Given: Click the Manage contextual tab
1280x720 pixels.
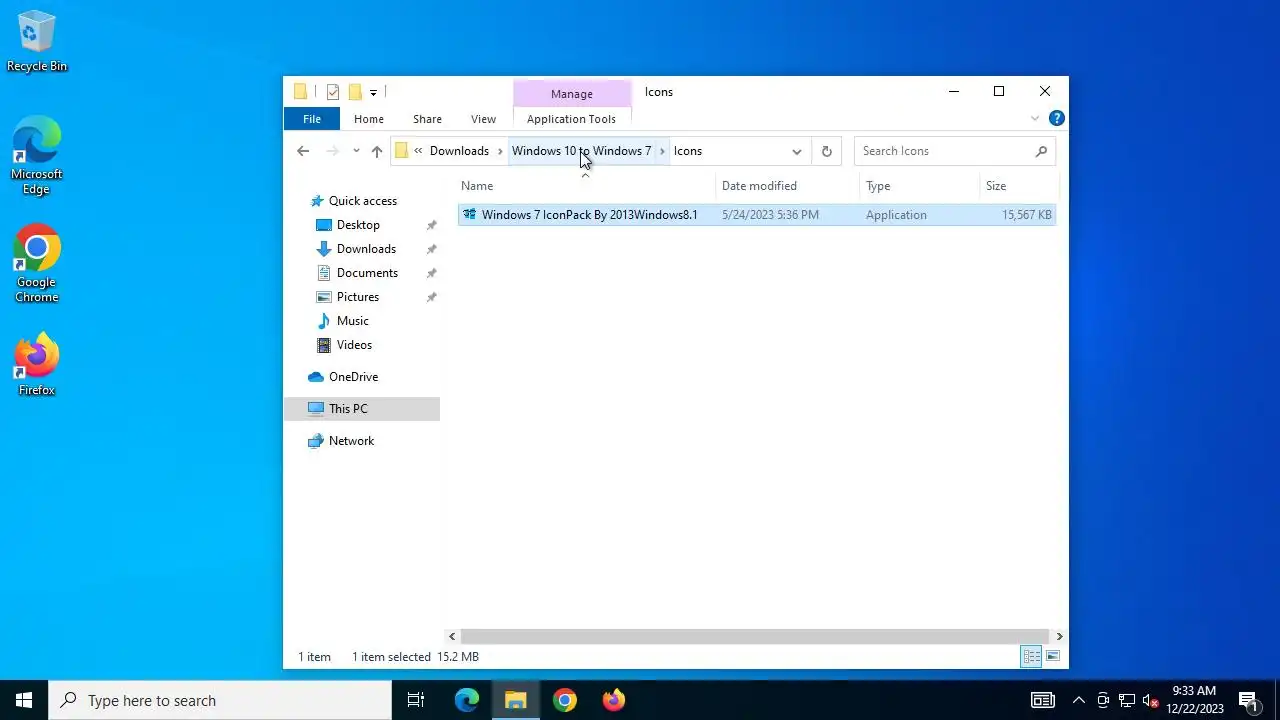Looking at the screenshot, I should click(572, 93).
